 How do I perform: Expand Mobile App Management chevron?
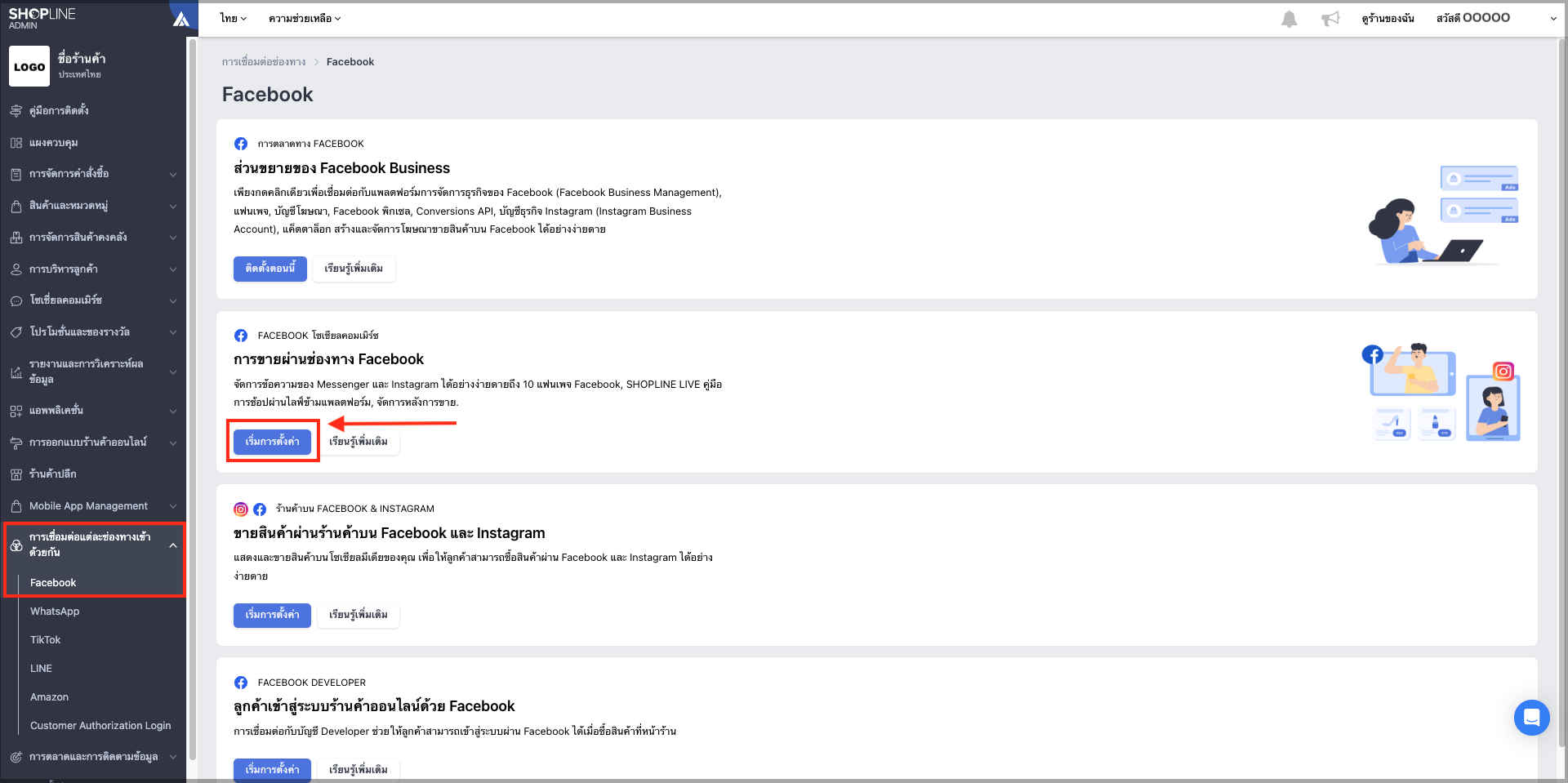(173, 506)
